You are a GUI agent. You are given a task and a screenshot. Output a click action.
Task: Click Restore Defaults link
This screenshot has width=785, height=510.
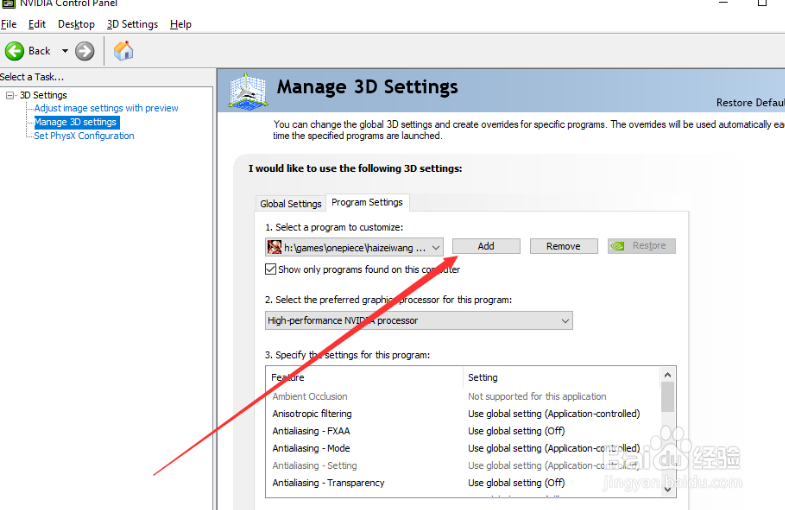point(750,102)
